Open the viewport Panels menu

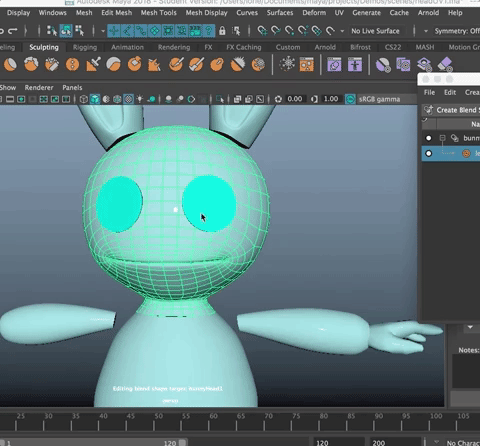coord(72,87)
